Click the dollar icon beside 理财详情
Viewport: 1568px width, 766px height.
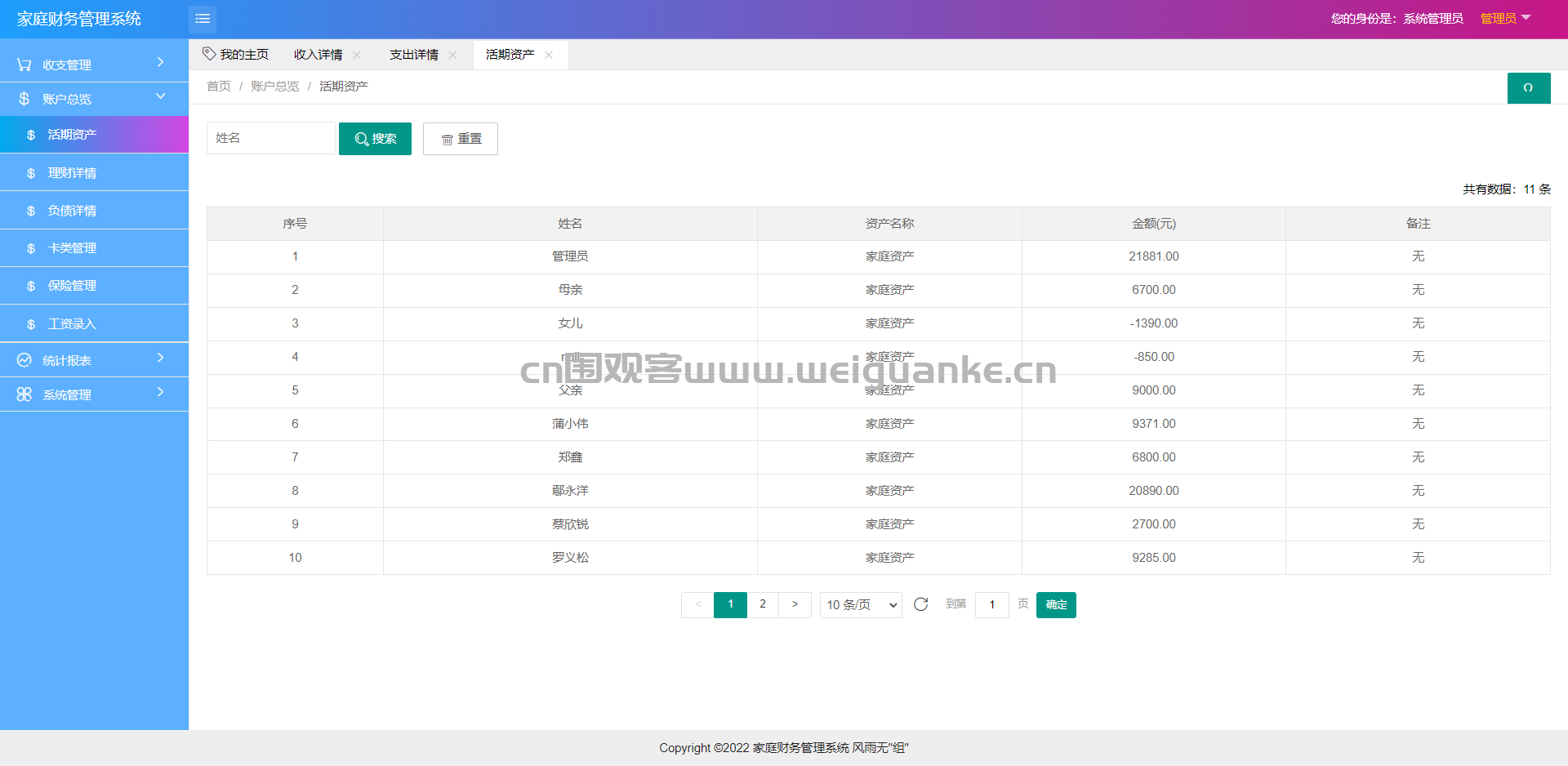coord(31,173)
